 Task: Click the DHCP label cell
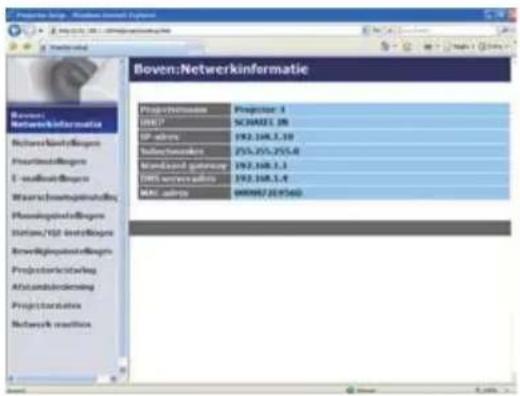184,123
